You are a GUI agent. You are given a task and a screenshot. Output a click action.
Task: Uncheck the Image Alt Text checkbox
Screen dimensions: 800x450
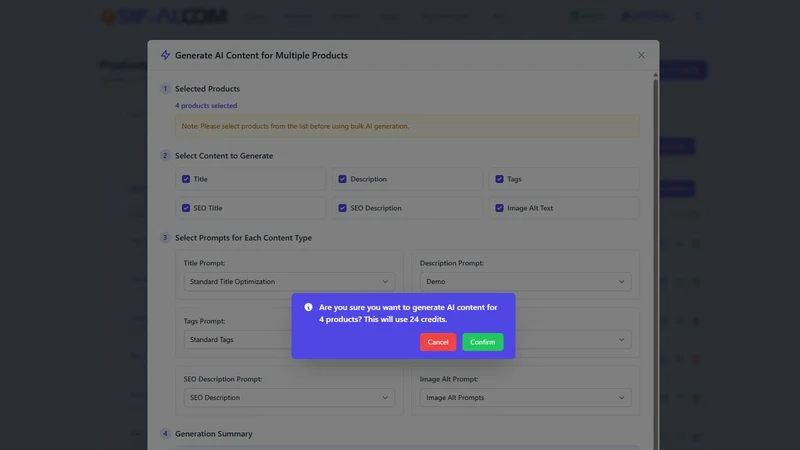pyautogui.click(x=499, y=208)
